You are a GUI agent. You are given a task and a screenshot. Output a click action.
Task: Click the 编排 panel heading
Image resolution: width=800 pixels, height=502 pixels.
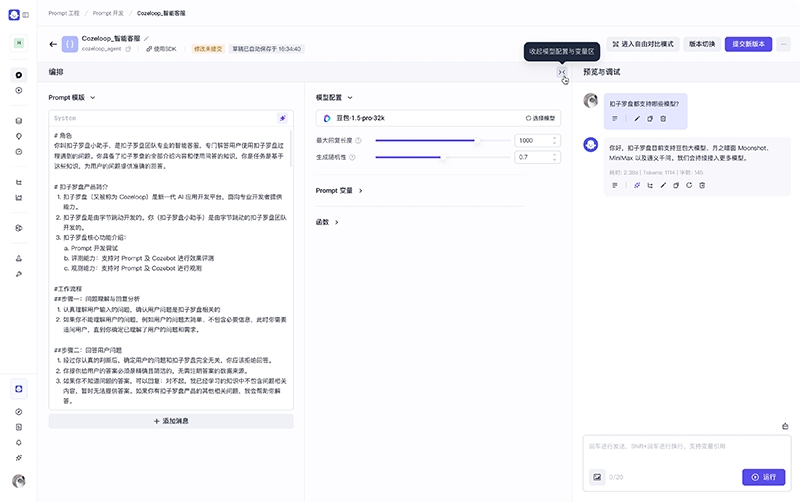[x=56, y=72]
